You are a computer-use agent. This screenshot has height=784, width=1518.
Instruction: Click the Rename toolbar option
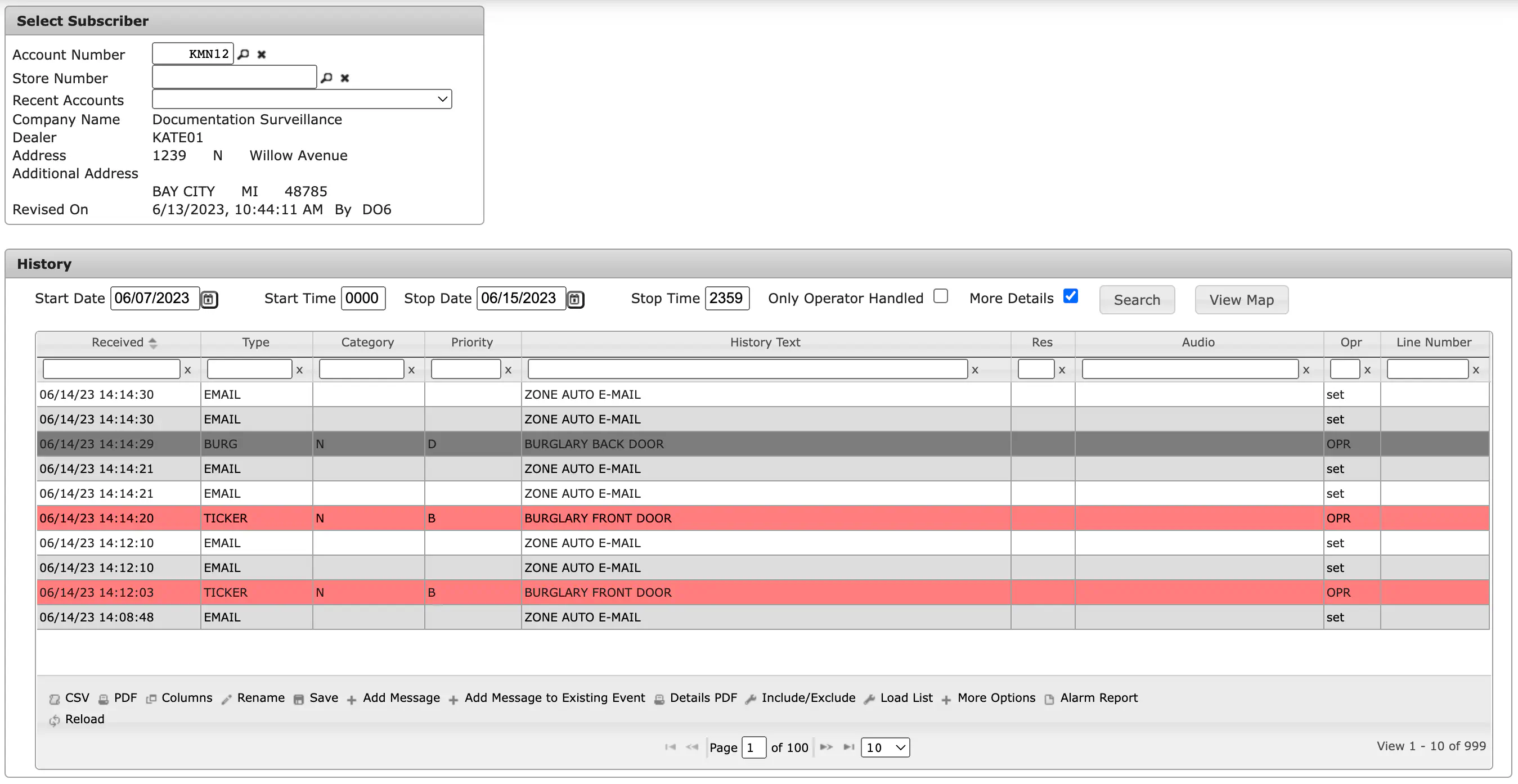tap(253, 698)
